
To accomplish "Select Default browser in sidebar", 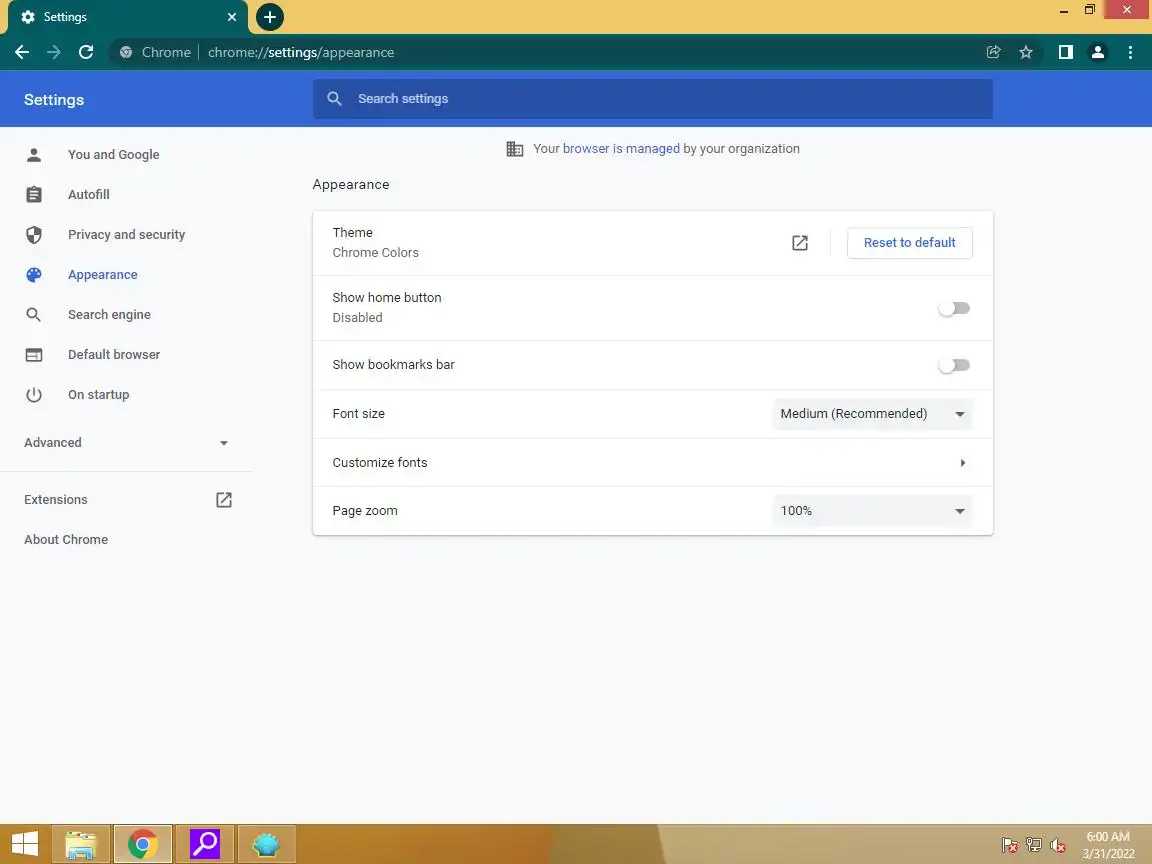I will (114, 355).
